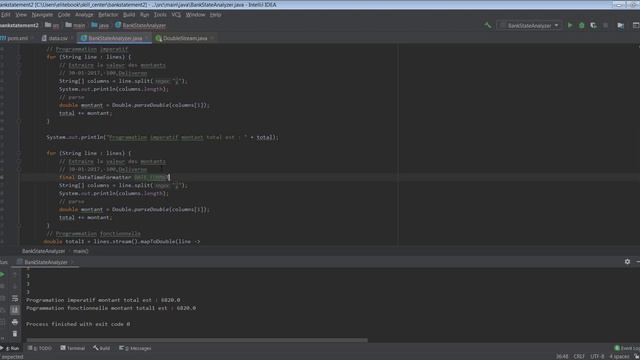Open the Edit menu
640x360 pixels.
(5, 15)
